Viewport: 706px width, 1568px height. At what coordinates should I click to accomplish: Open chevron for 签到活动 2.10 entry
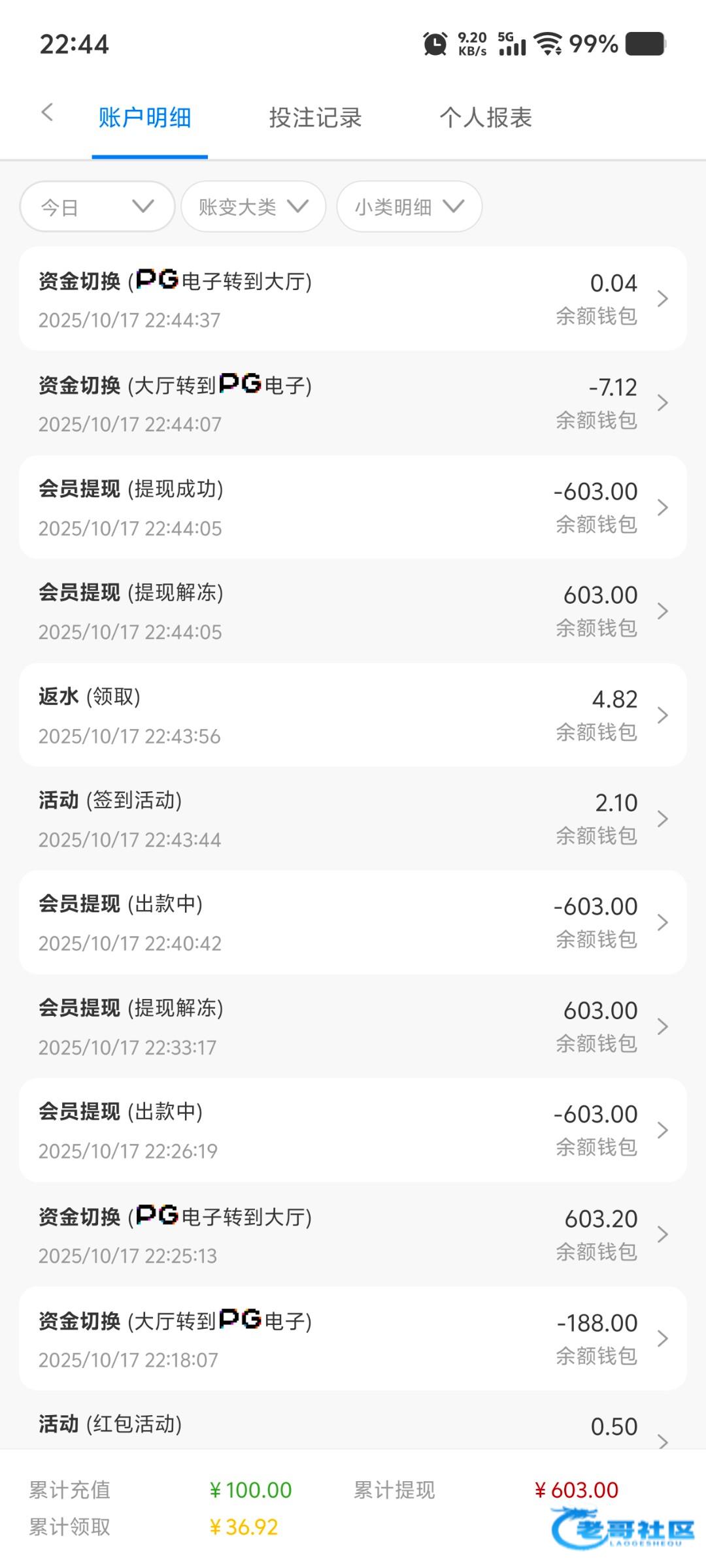pyautogui.click(x=662, y=819)
